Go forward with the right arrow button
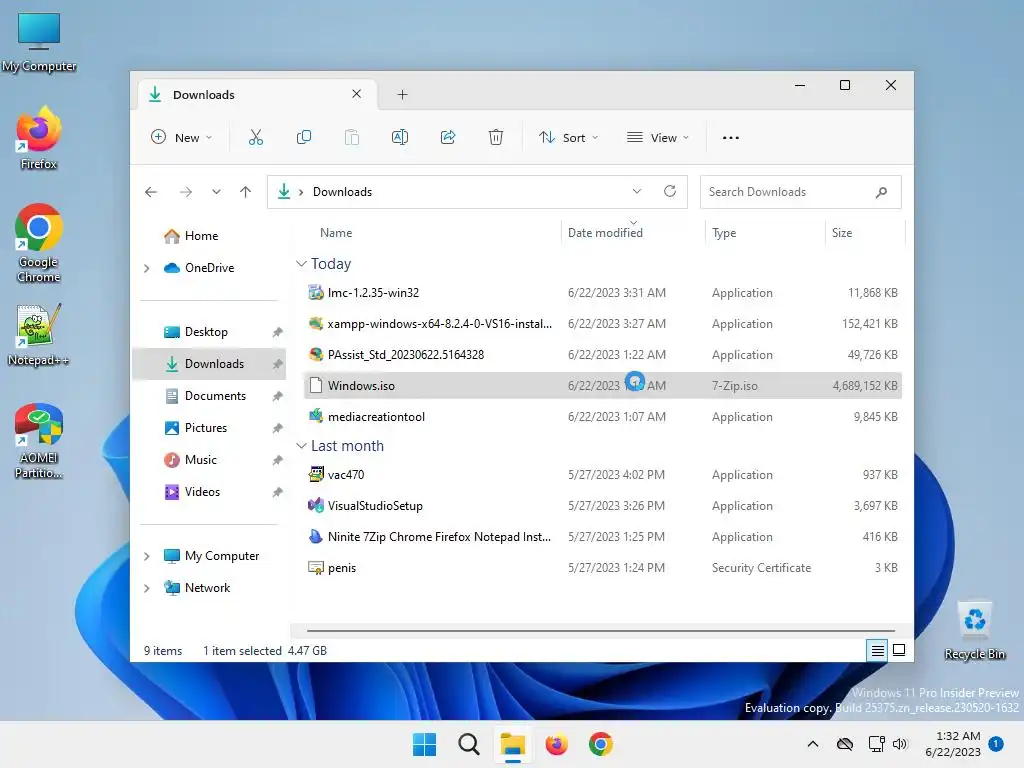Viewport: 1024px width, 768px height. [185, 192]
